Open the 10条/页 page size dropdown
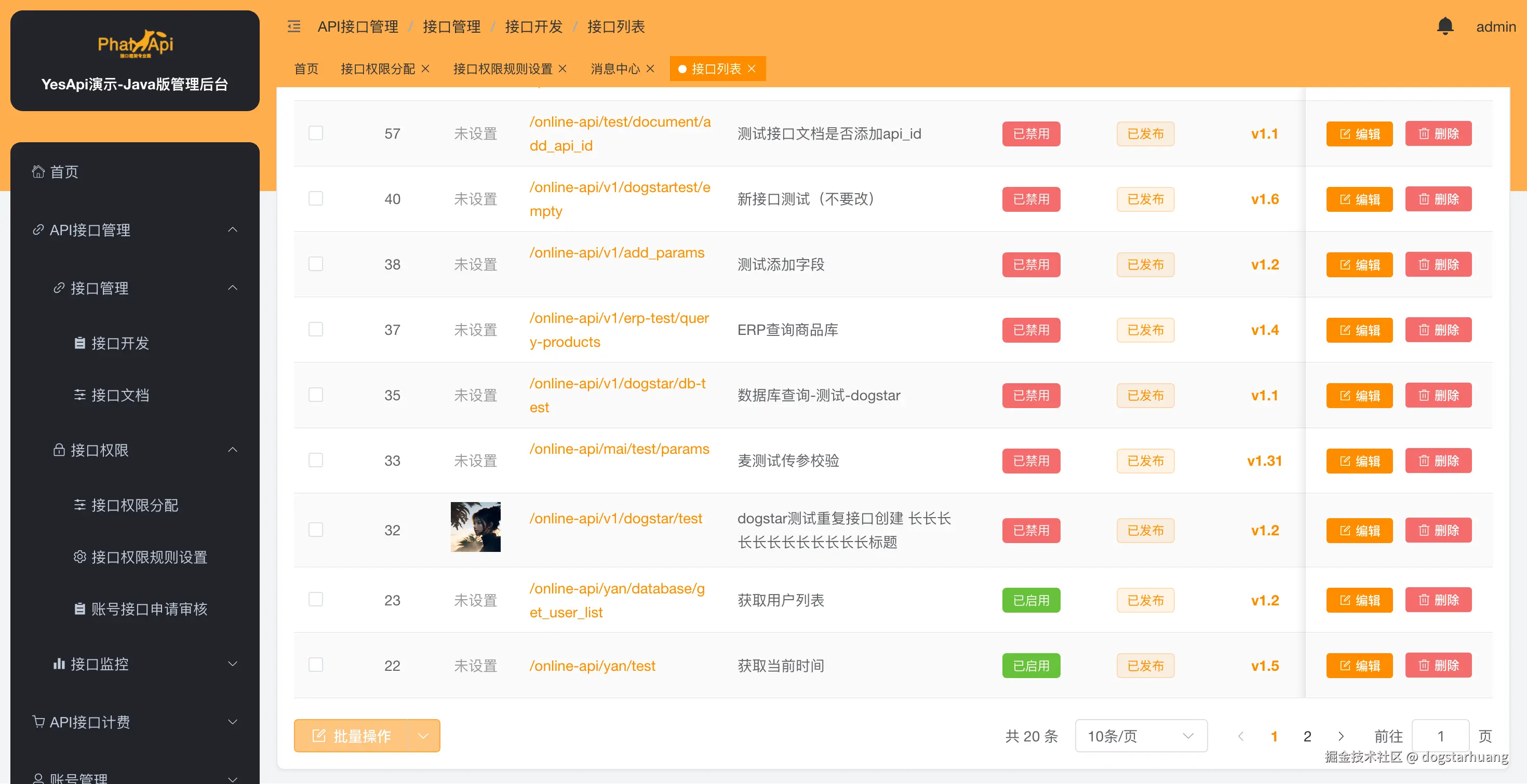The height and width of the screenshot is (784, 1527). [1141, 736]
